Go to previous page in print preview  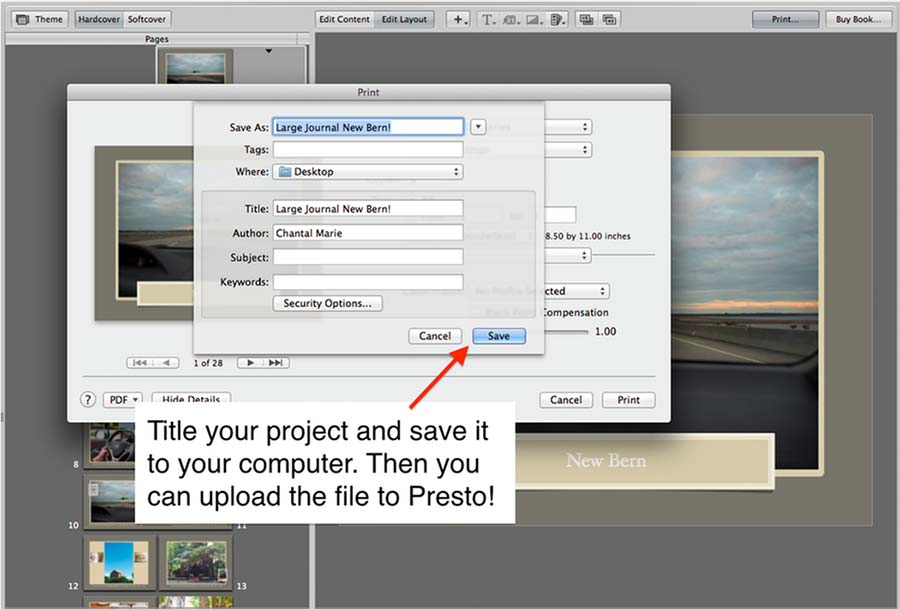click(x=166, y=362)
